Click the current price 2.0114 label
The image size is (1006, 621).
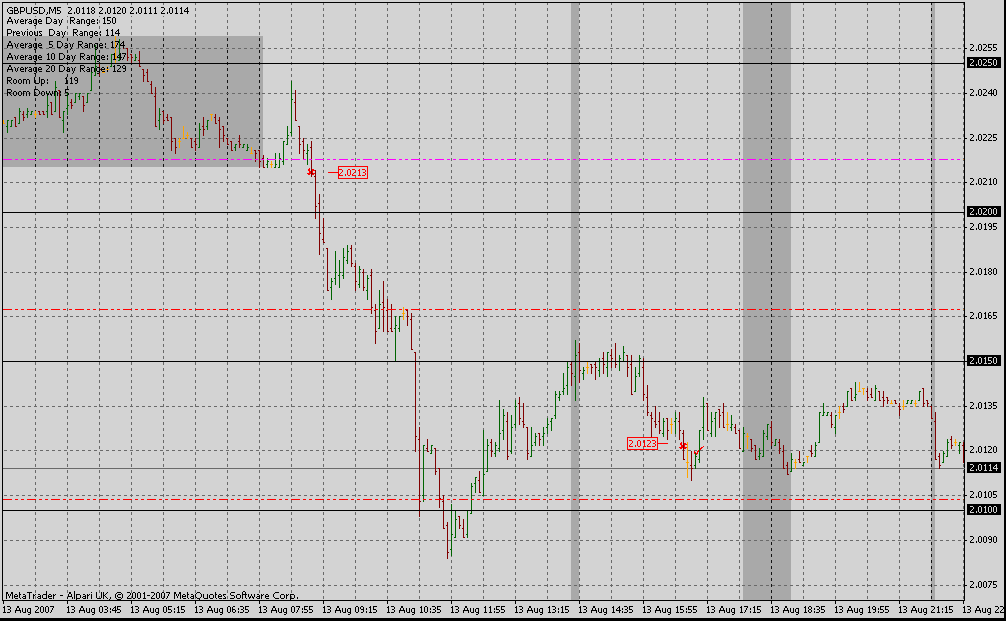tap(983, 468)
